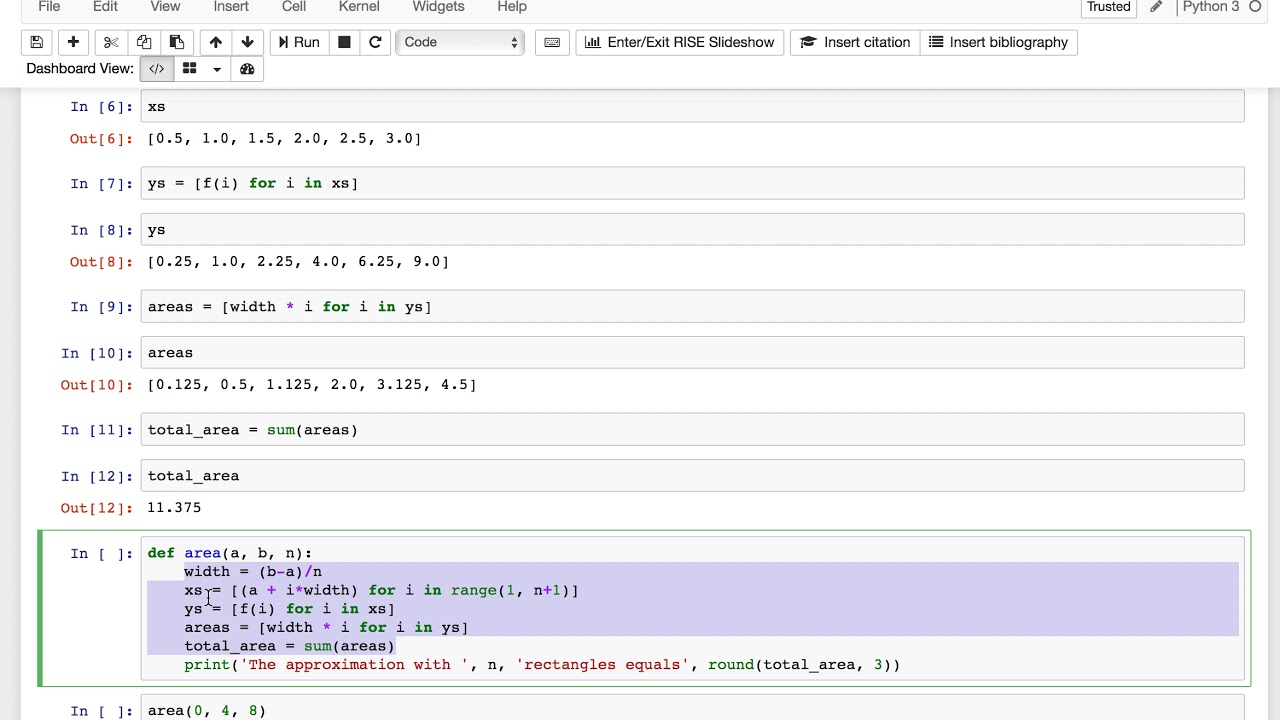Switch to dashboard grid layout view
The image size is (1280, 720).
click(x=189, y=69)
